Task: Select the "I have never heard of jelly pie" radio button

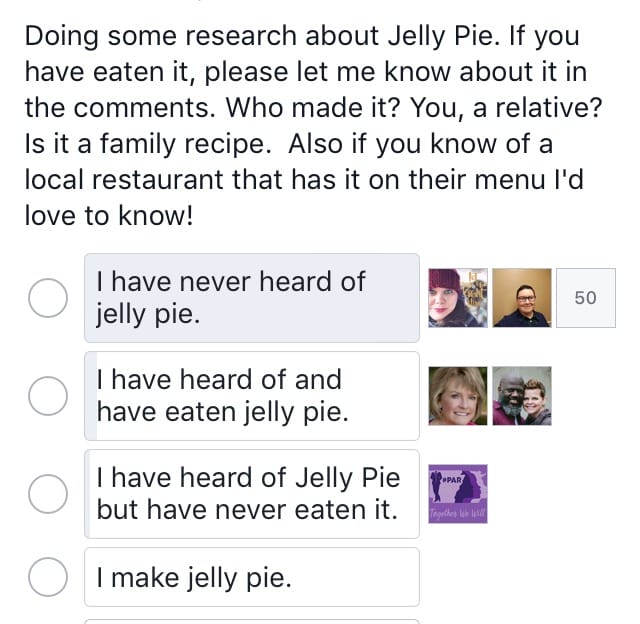Action: [47, 298]
